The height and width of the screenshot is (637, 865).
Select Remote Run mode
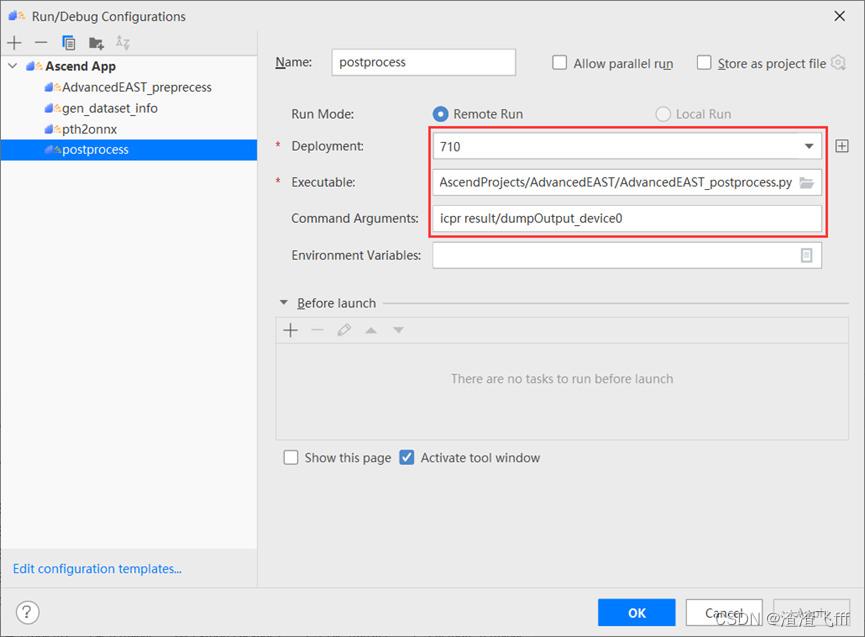(440, 114)
